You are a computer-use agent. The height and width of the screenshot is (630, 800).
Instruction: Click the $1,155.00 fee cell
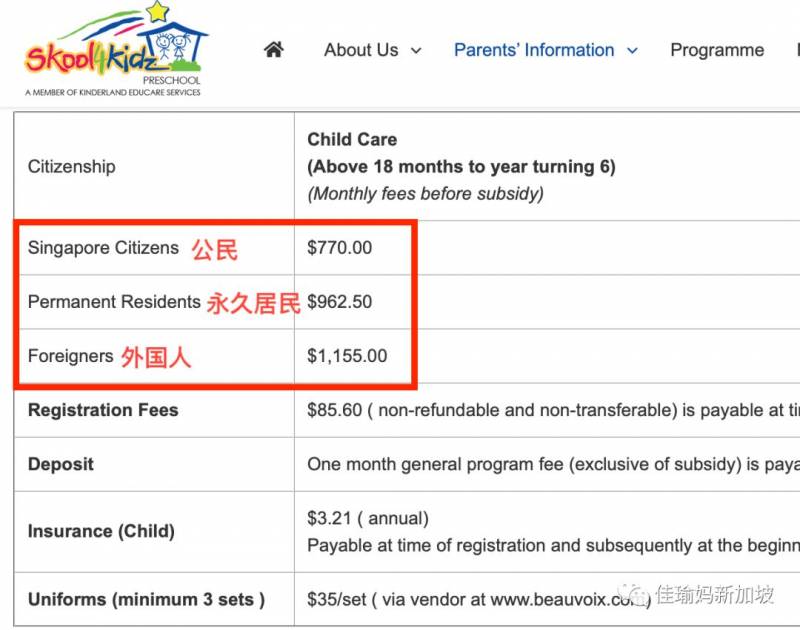pyautogui.click(x=347, y=356)
